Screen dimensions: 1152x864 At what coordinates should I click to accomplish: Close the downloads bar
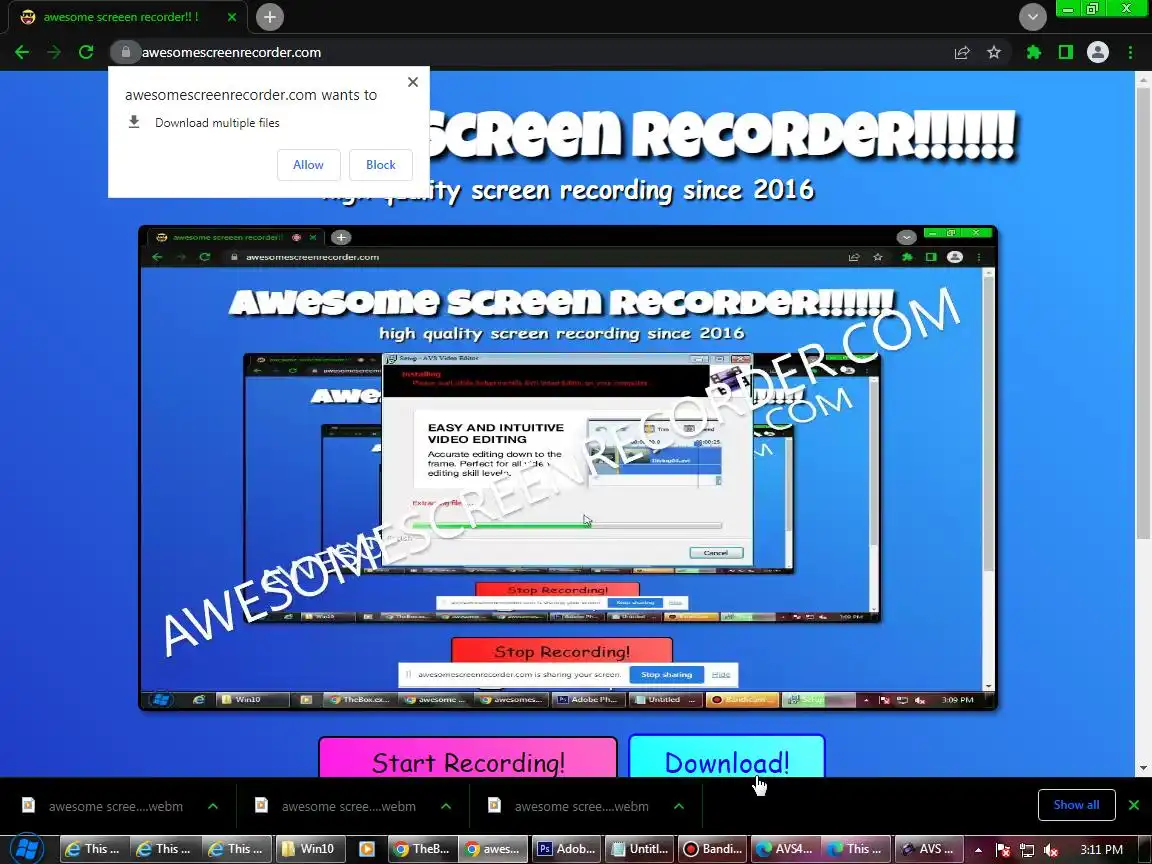(1134, 805)
